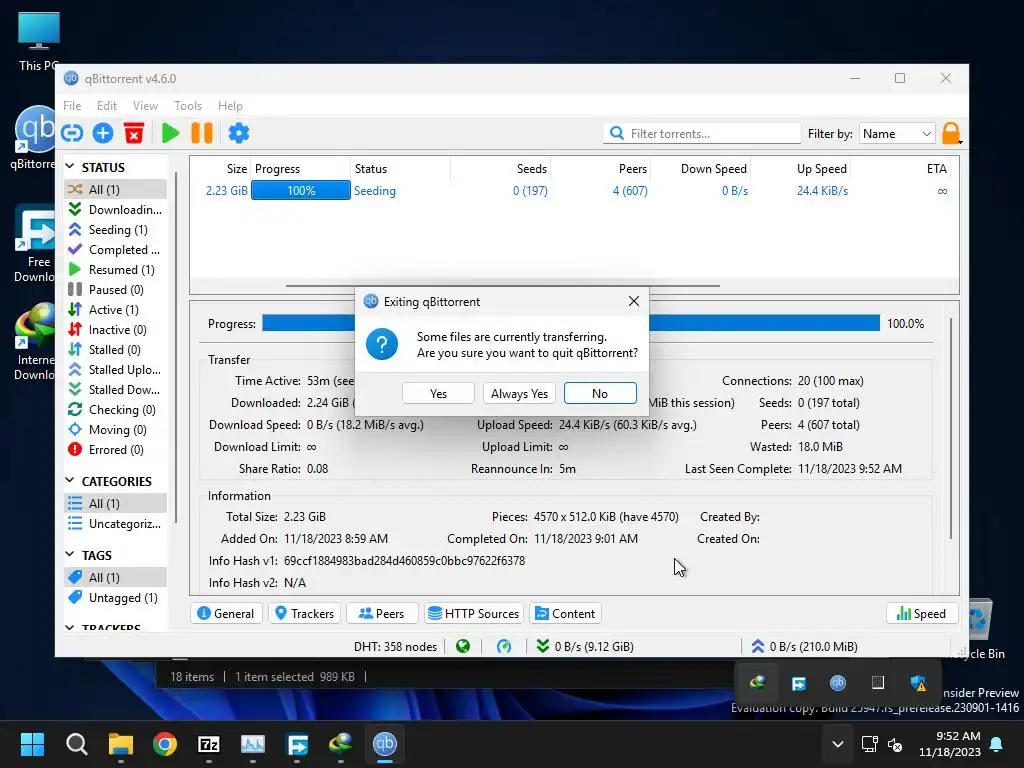Open Google Chrome from taskbar
1024x768 pixels.
165,744
